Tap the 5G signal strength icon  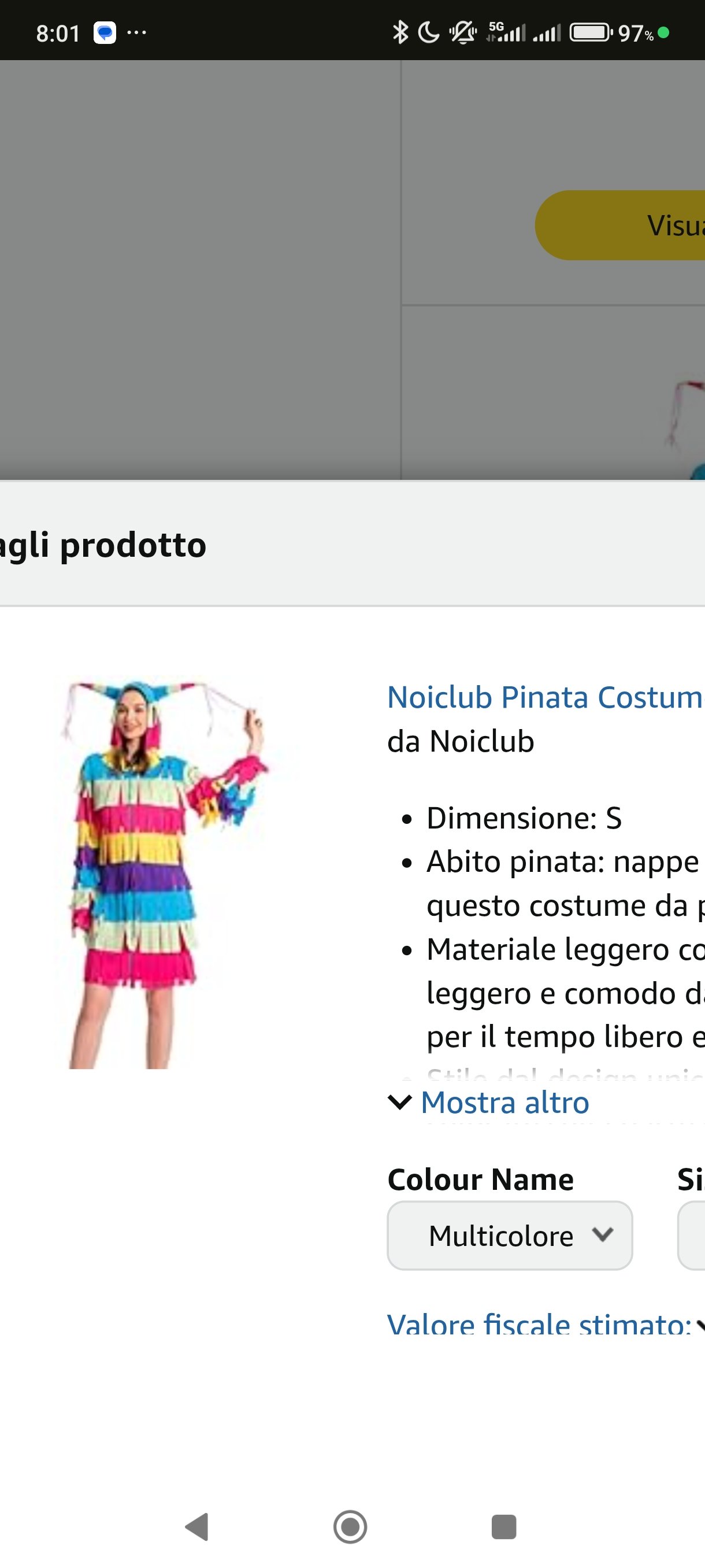click(506, 32)
